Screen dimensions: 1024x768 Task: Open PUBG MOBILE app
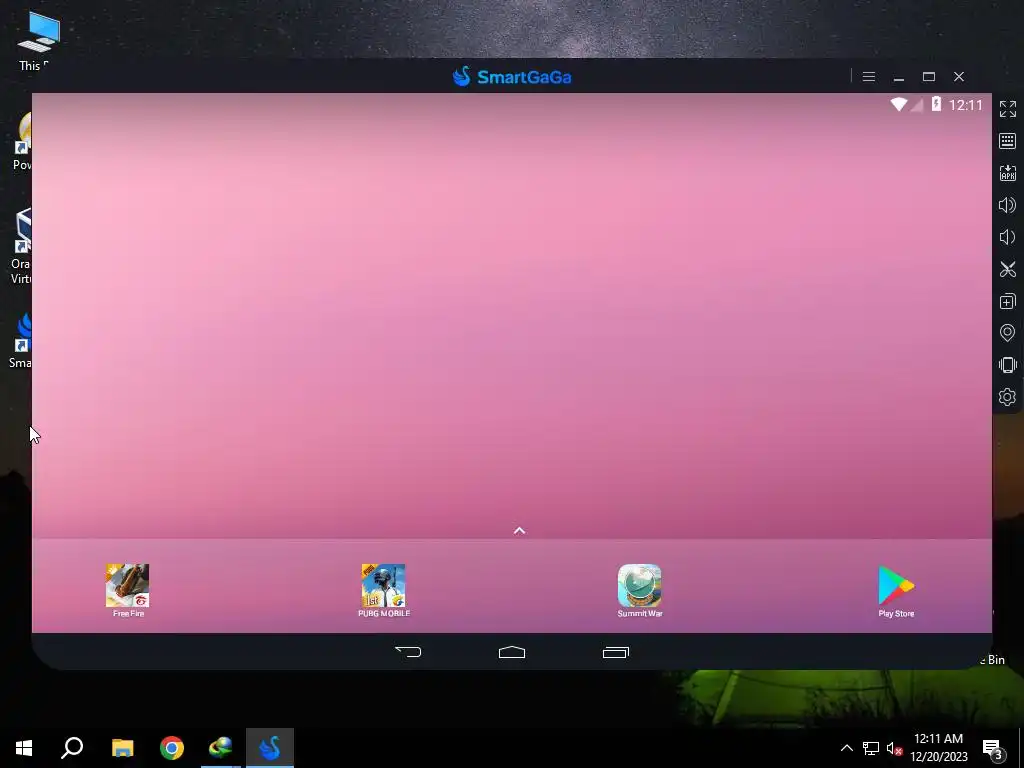[383, 590]
